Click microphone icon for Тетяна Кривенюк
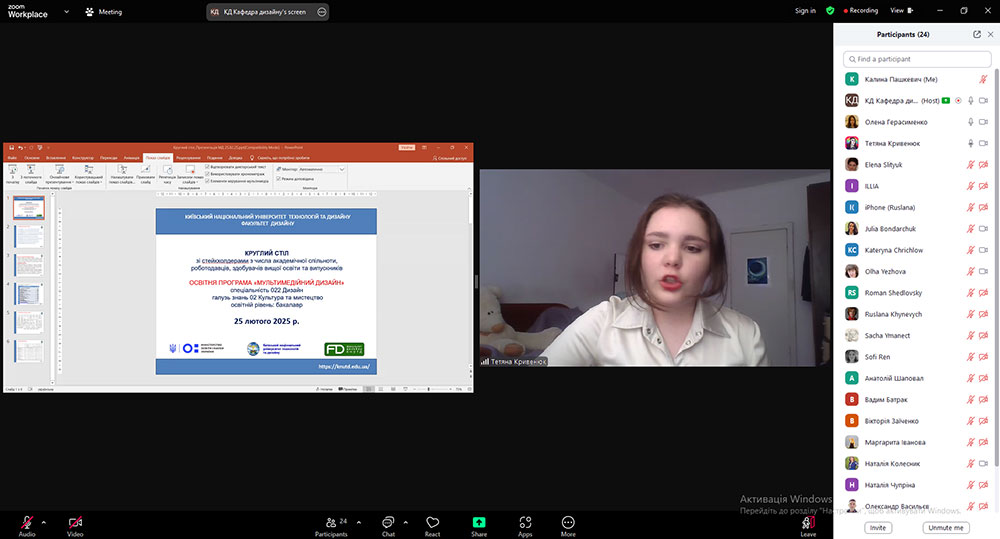This screenshot has width=1000, height=539. (971, 144)
